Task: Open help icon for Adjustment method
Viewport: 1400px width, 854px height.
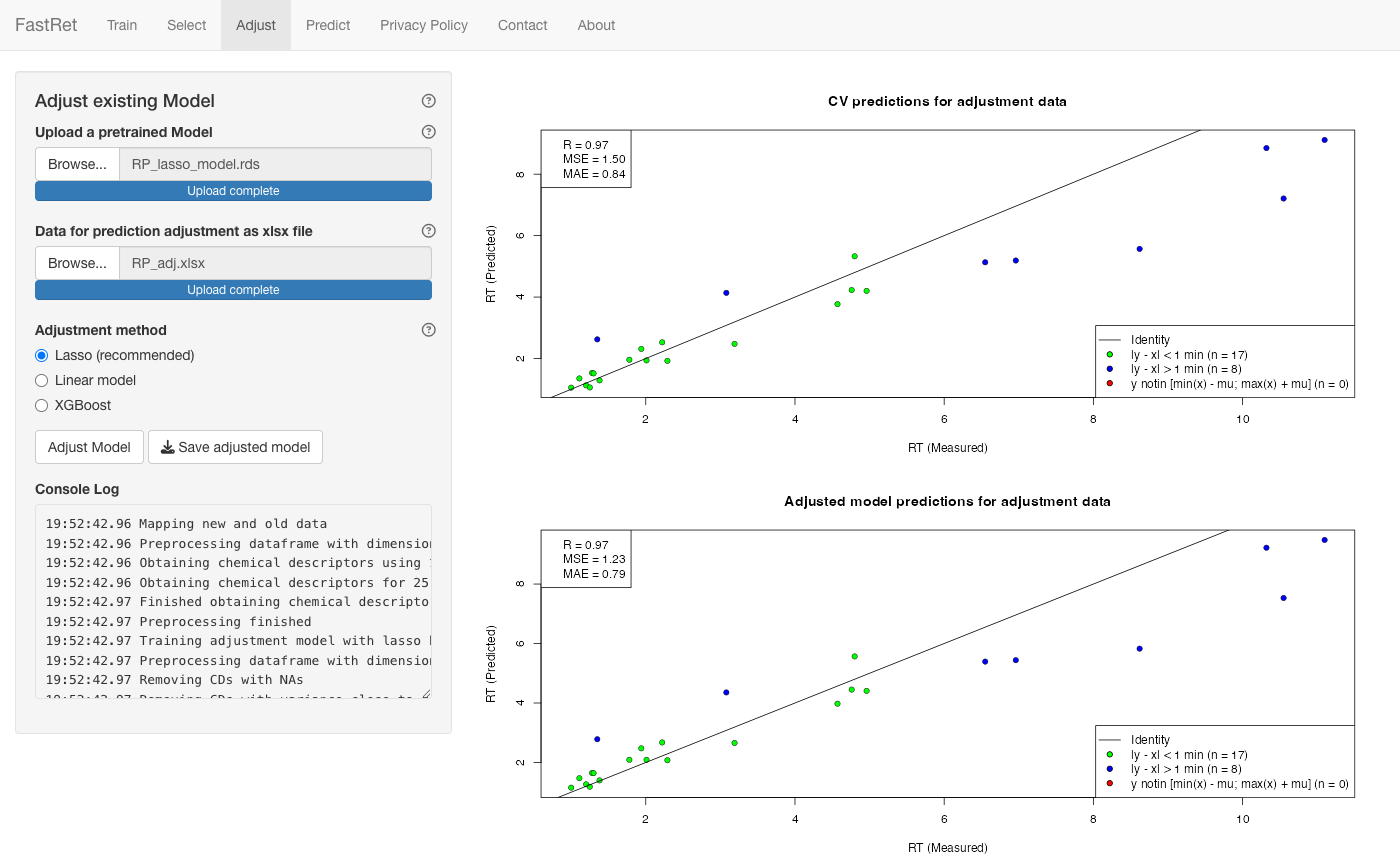Action: pos(429,330)
